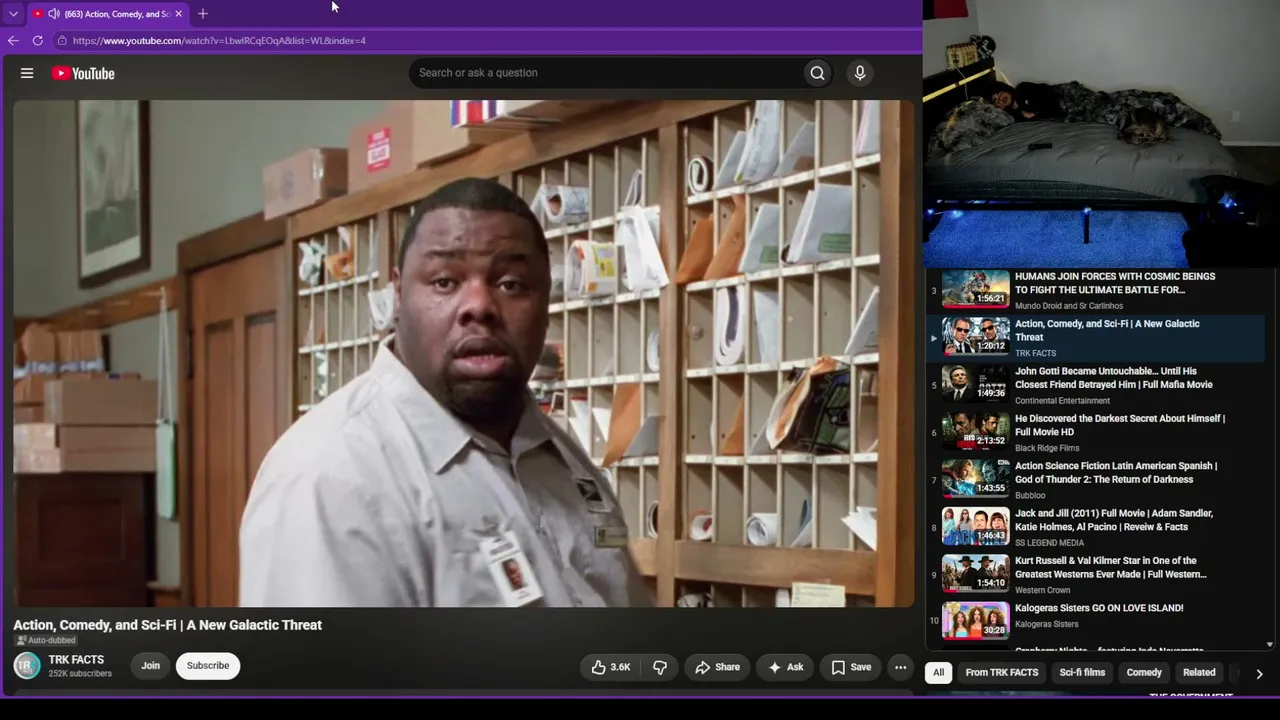Join the TRK FACTS channel membership

pyautogui.click(x=150, y=666)
